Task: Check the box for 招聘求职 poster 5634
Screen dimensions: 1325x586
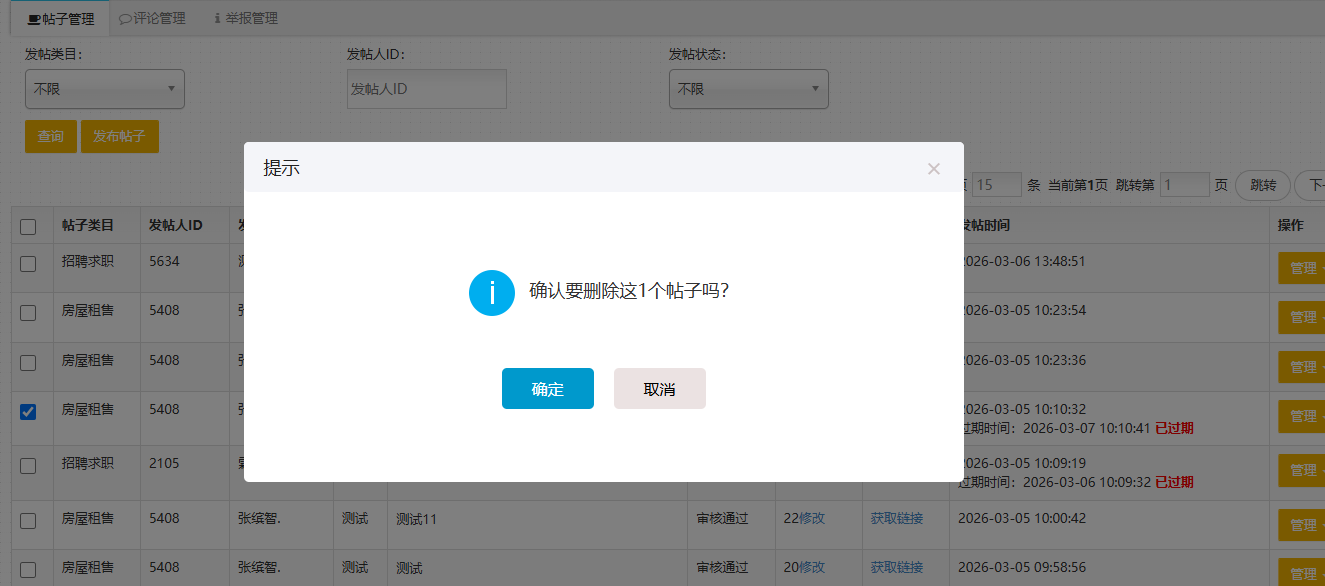Action: (x=28, y=264)
